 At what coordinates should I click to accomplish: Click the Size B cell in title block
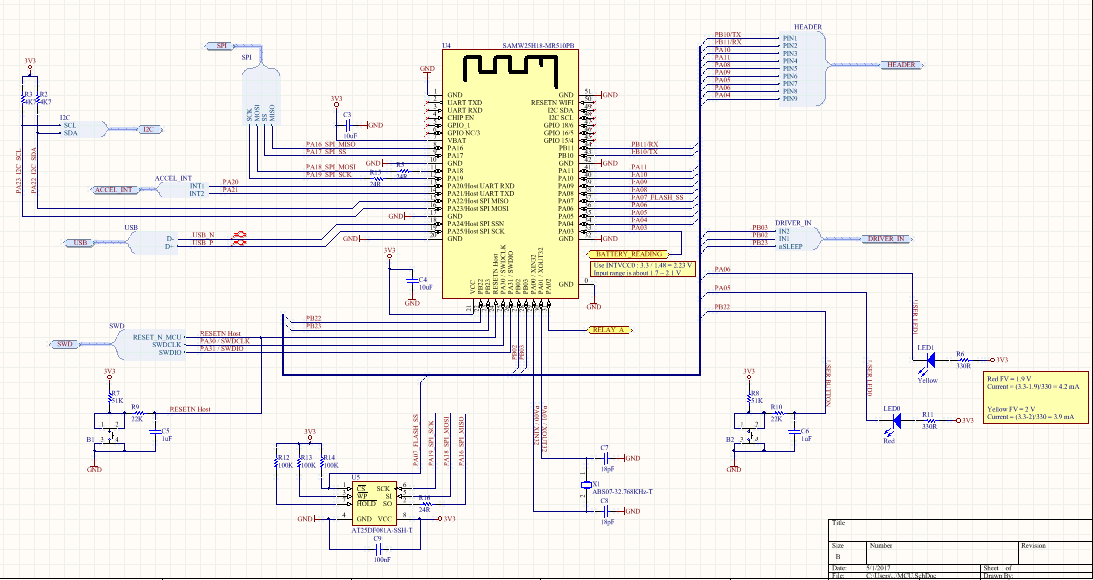(846, 553)
